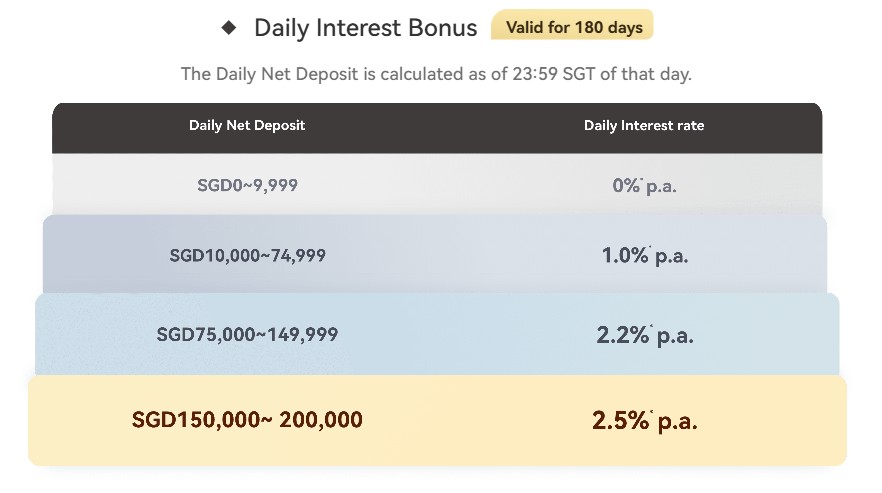Click the asterisk next to 1.0% rate
The width and height of the screenshot is (882, 493).
click(x=654, y=248)
